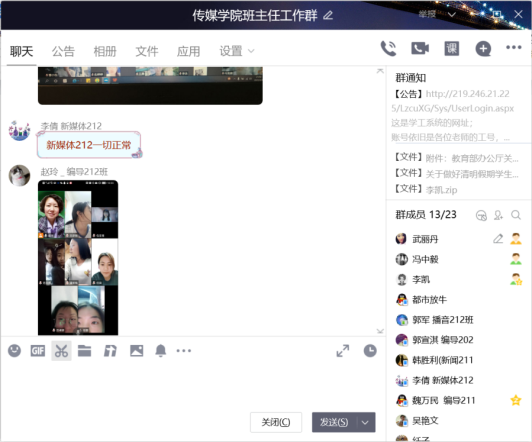Screen dimensions: 532x442
Task: Open the send options arrow beside 发送
Action: pos(365,422)
